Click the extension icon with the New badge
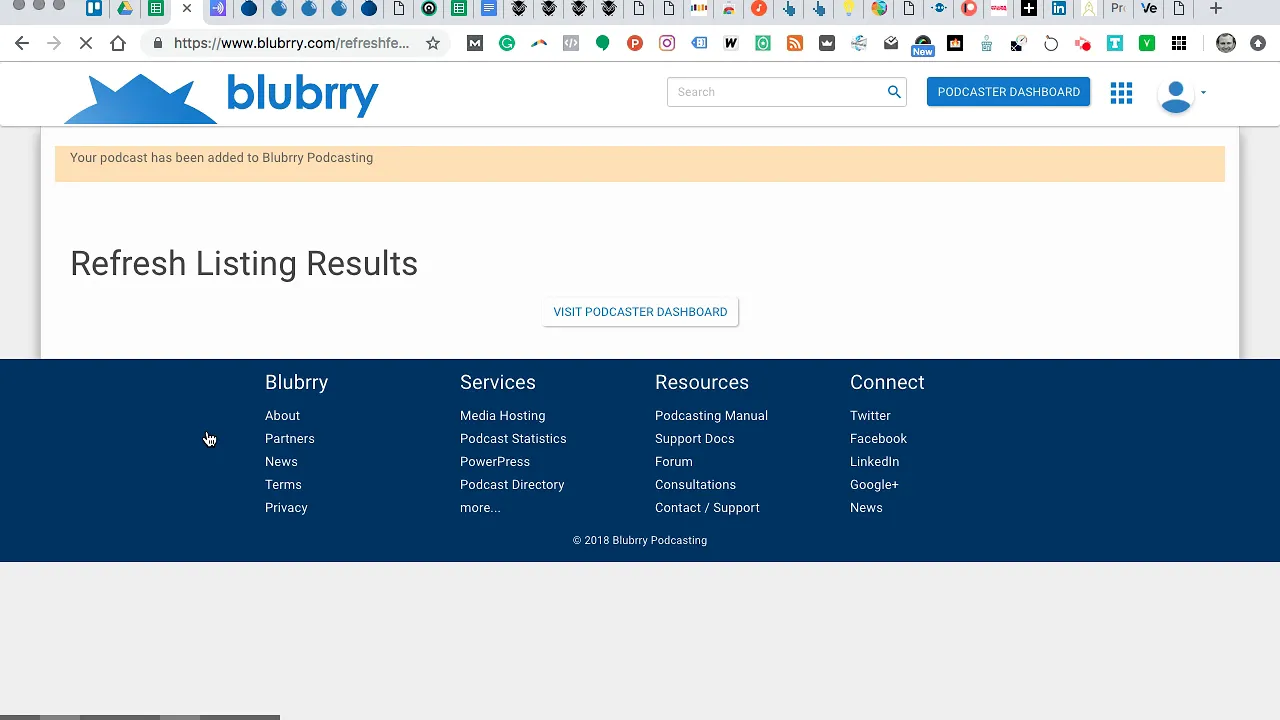Viewport: 1280px width, 720px height. (923, 45)
